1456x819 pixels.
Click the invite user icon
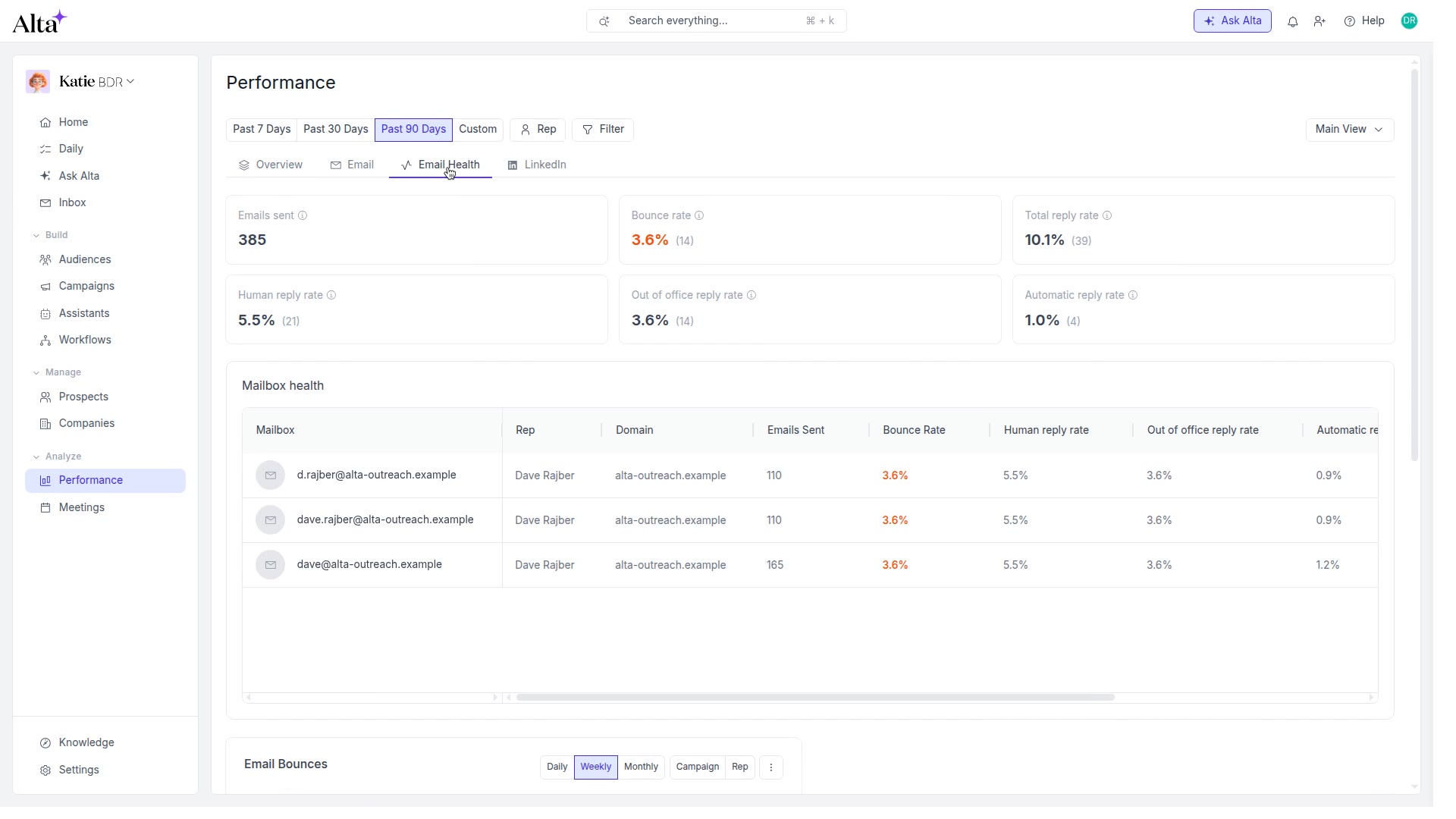pos(1319,21)
